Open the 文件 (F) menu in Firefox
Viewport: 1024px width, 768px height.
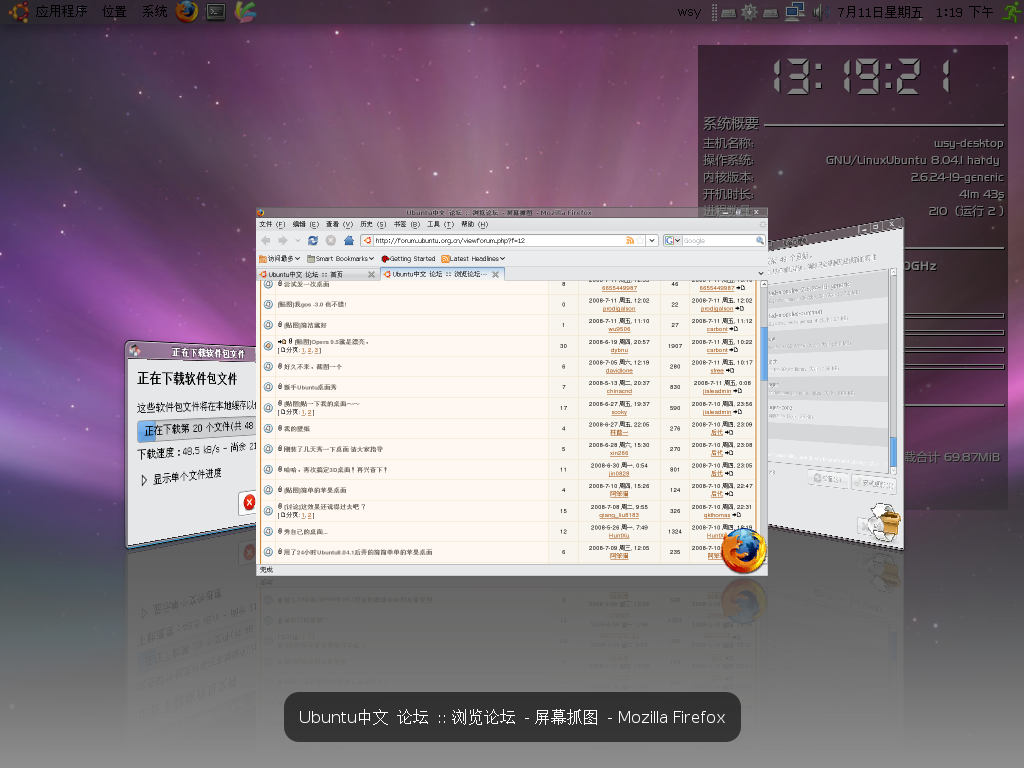click(272, 224)
